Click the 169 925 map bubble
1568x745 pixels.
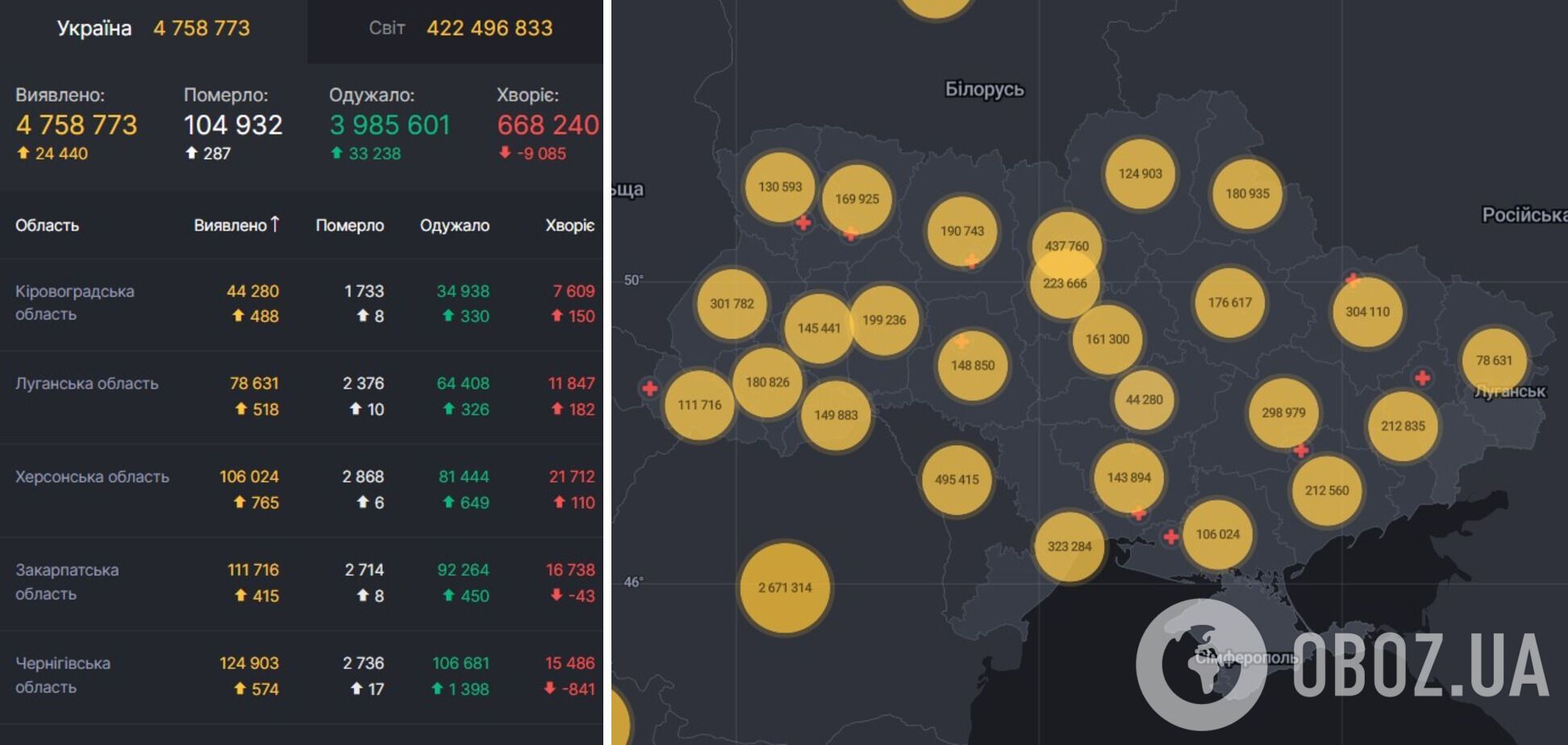pyautogui.click(x=857, y=199)
